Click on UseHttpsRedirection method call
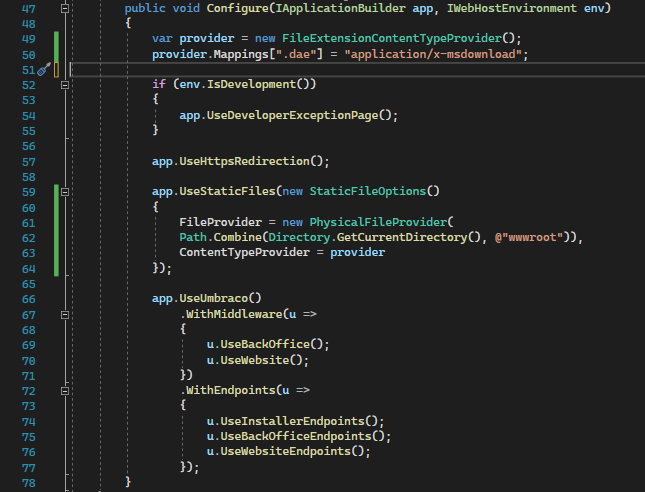Viewport: 645px width, 492px height. point(244,161)
